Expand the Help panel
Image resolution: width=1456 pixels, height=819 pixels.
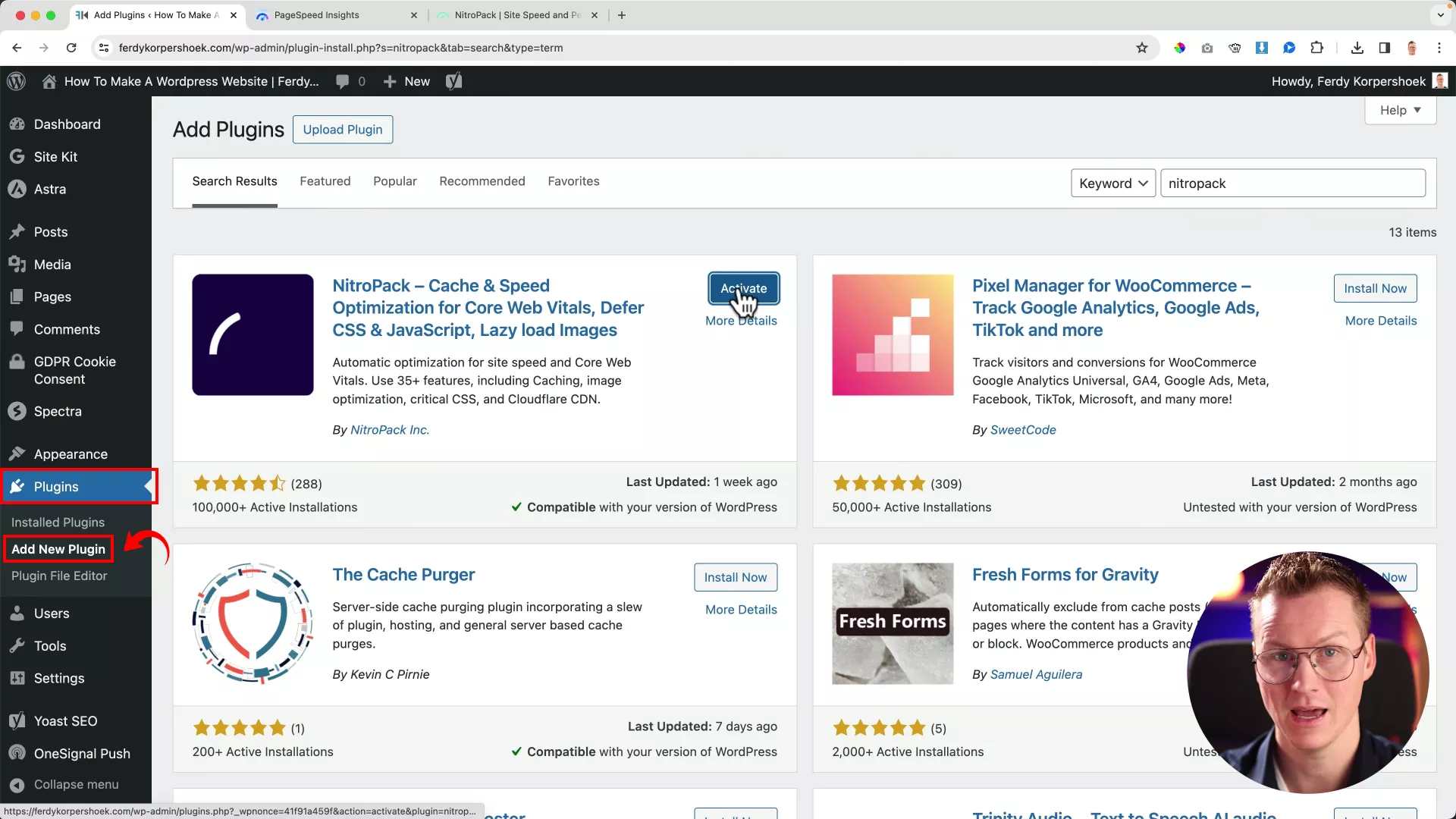click(1399, 109)
